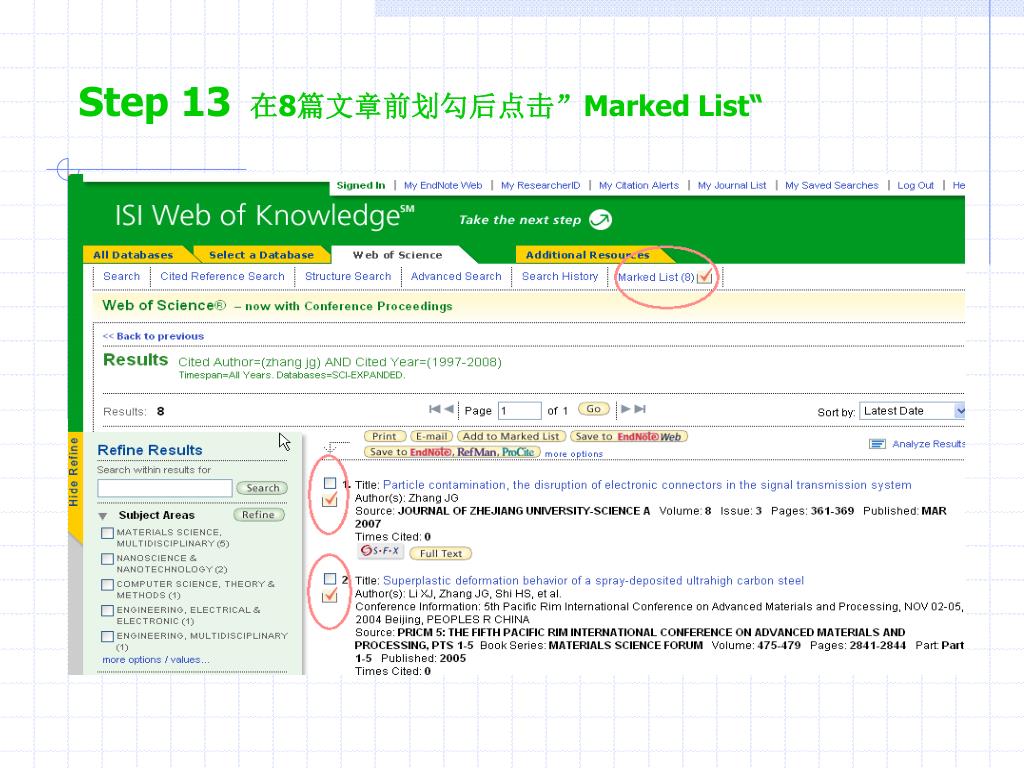Open My Citation Alerts link
The width and height of the screenshot is (1024, 768).
(x=639, y=185)
